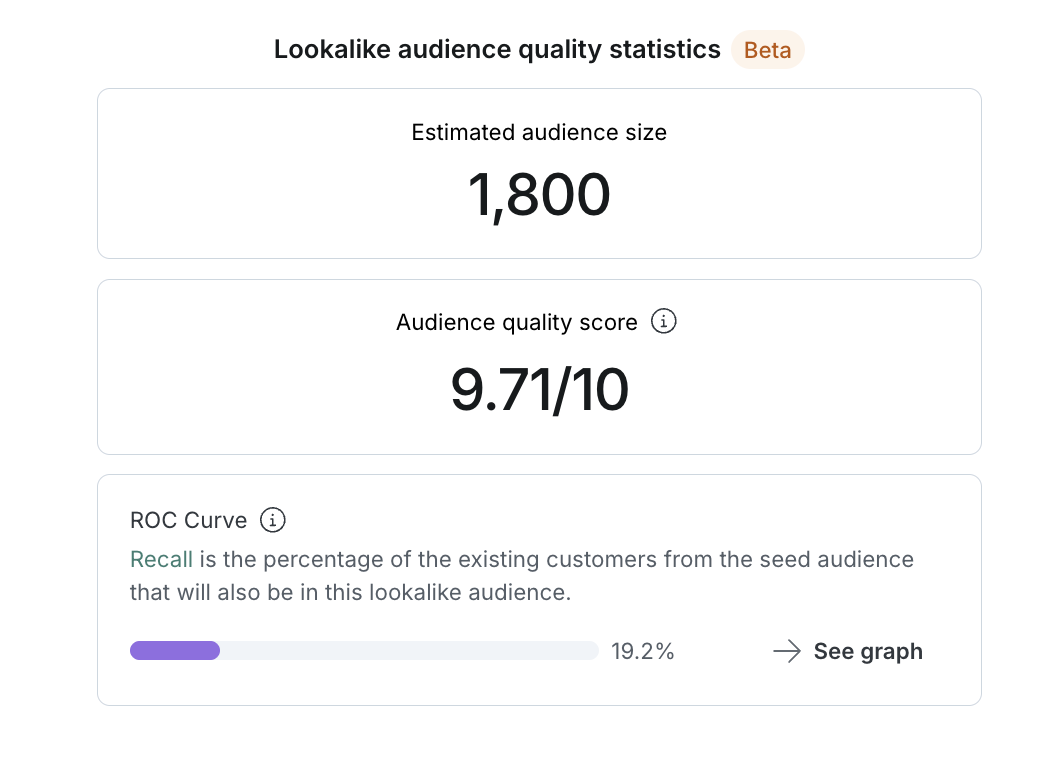The image size is (1038, 762).
Task: Click the Beta label near the page title
Action: [x=768, y=49]
